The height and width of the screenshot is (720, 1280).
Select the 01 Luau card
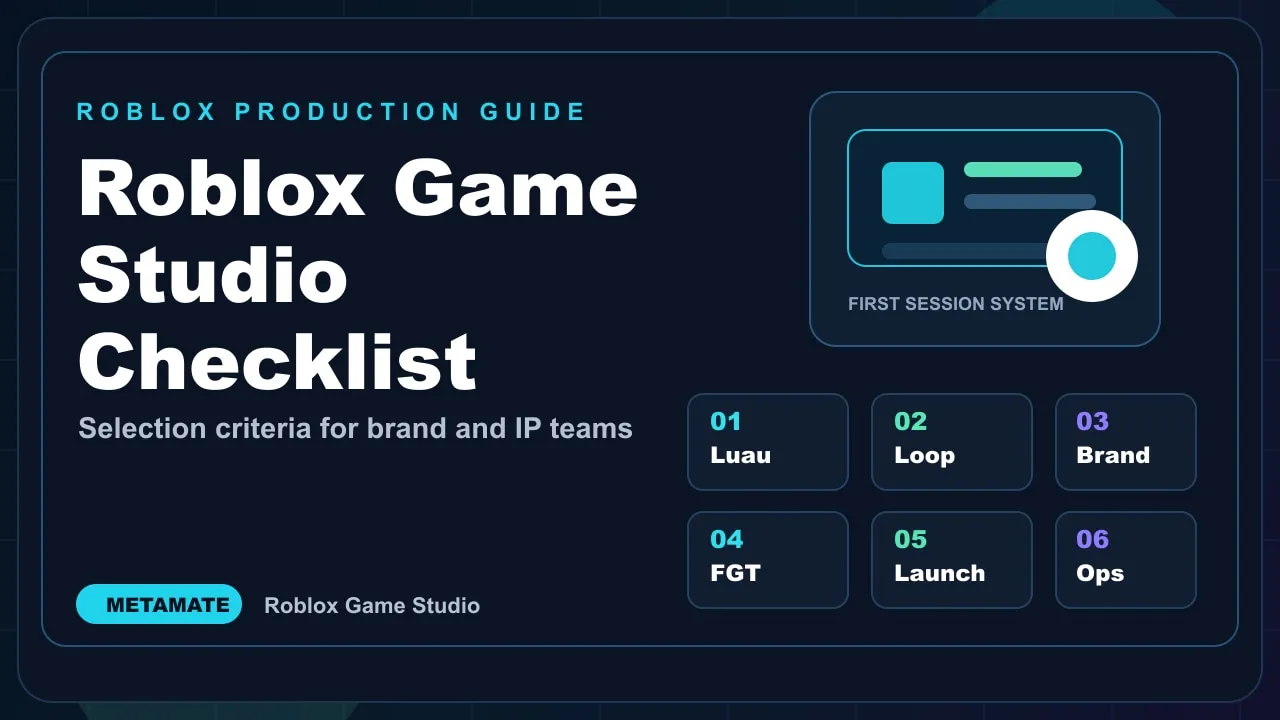768,442
